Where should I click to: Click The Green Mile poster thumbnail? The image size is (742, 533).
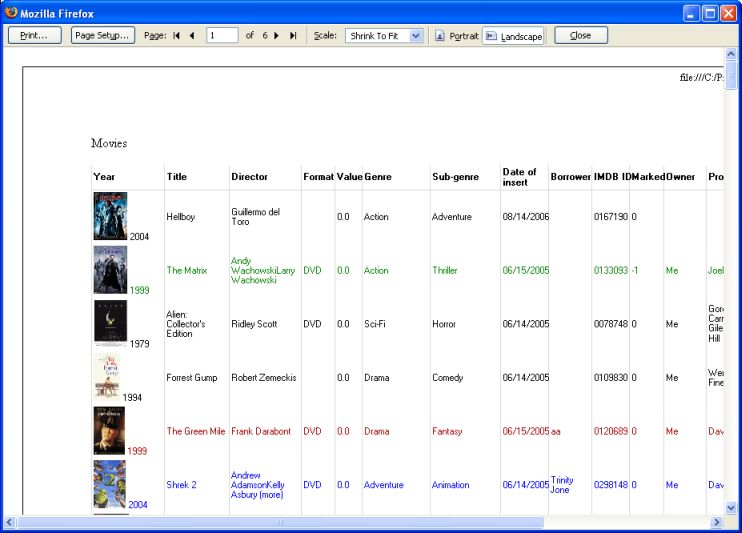tap(109, 431)
